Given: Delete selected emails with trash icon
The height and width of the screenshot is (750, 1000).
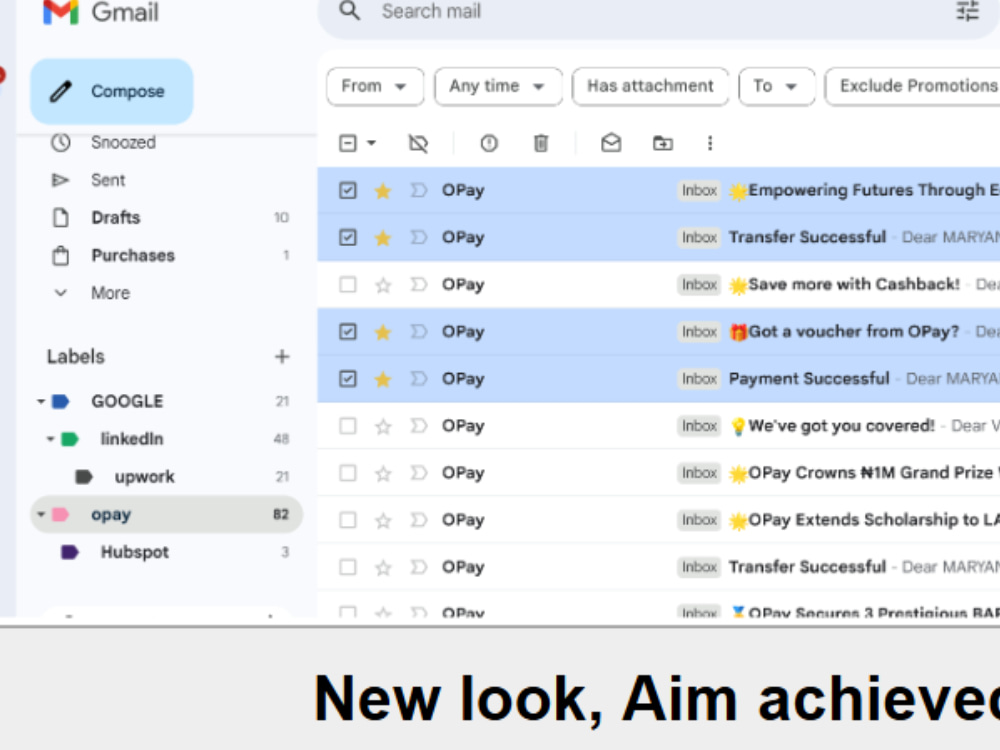Looking at the screenshot, I should [x=541, y=143].
